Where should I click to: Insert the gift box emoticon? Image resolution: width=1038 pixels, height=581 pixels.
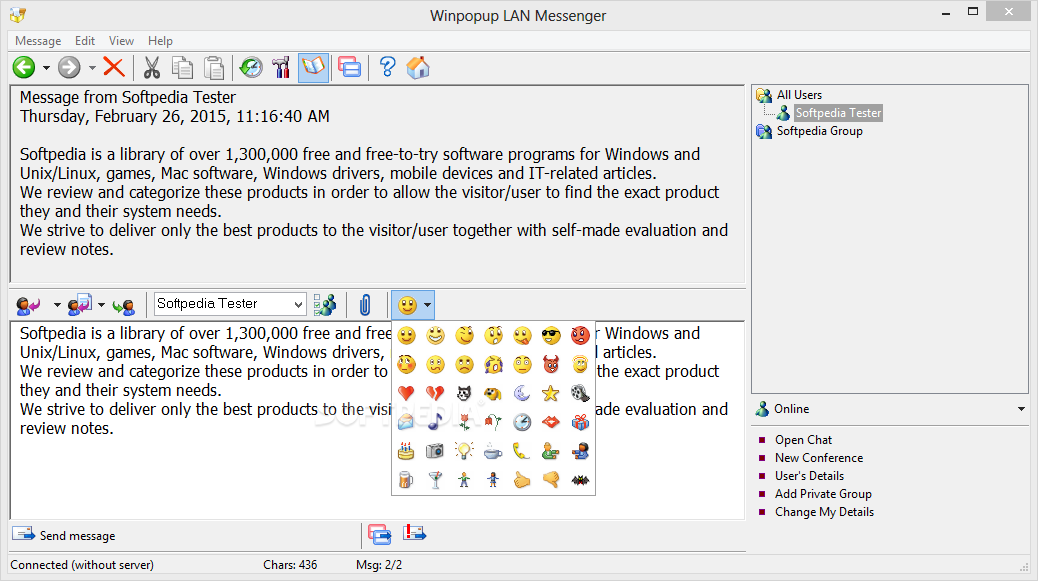(x=580, y=422)
